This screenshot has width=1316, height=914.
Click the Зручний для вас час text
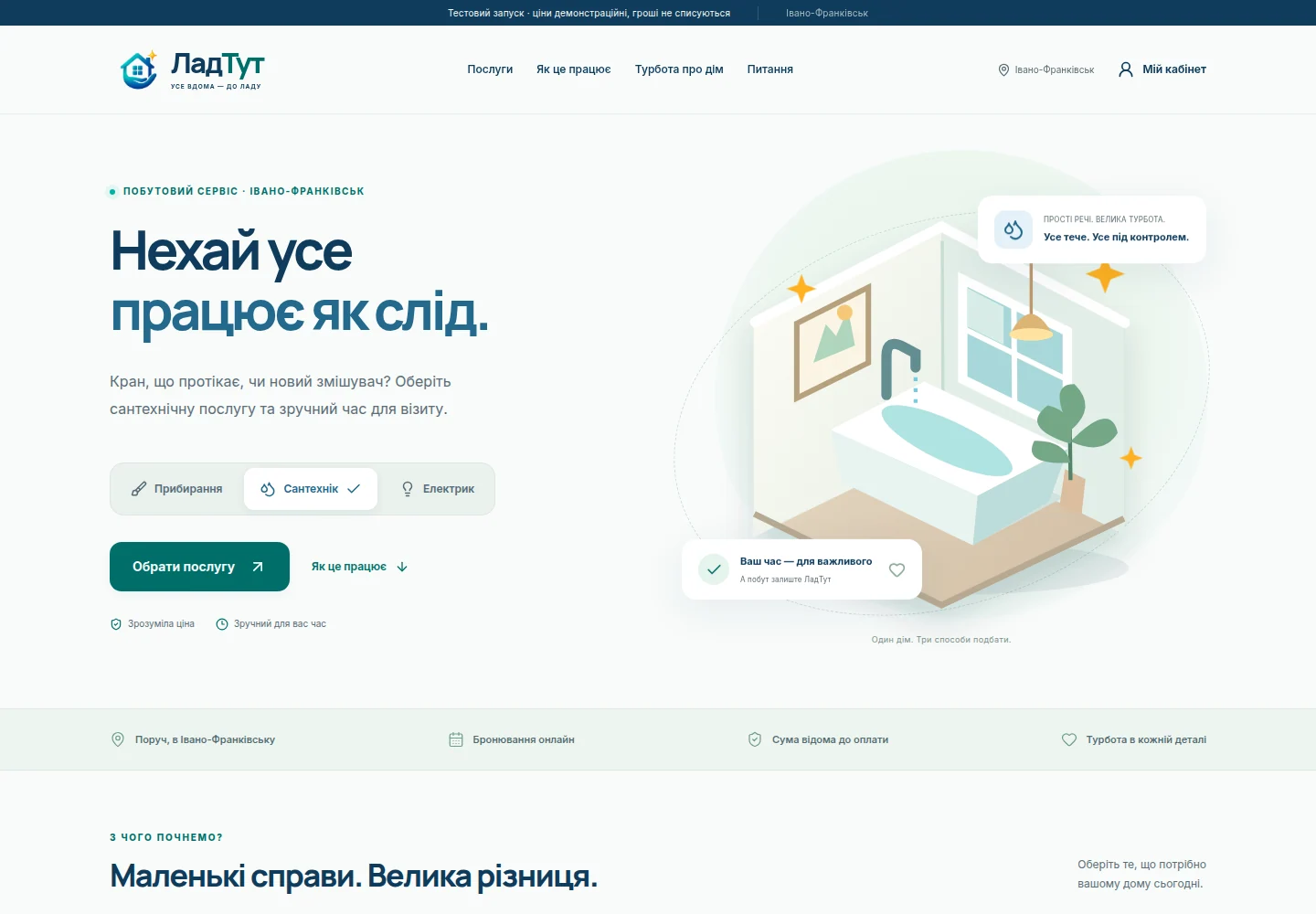point(280,624)
